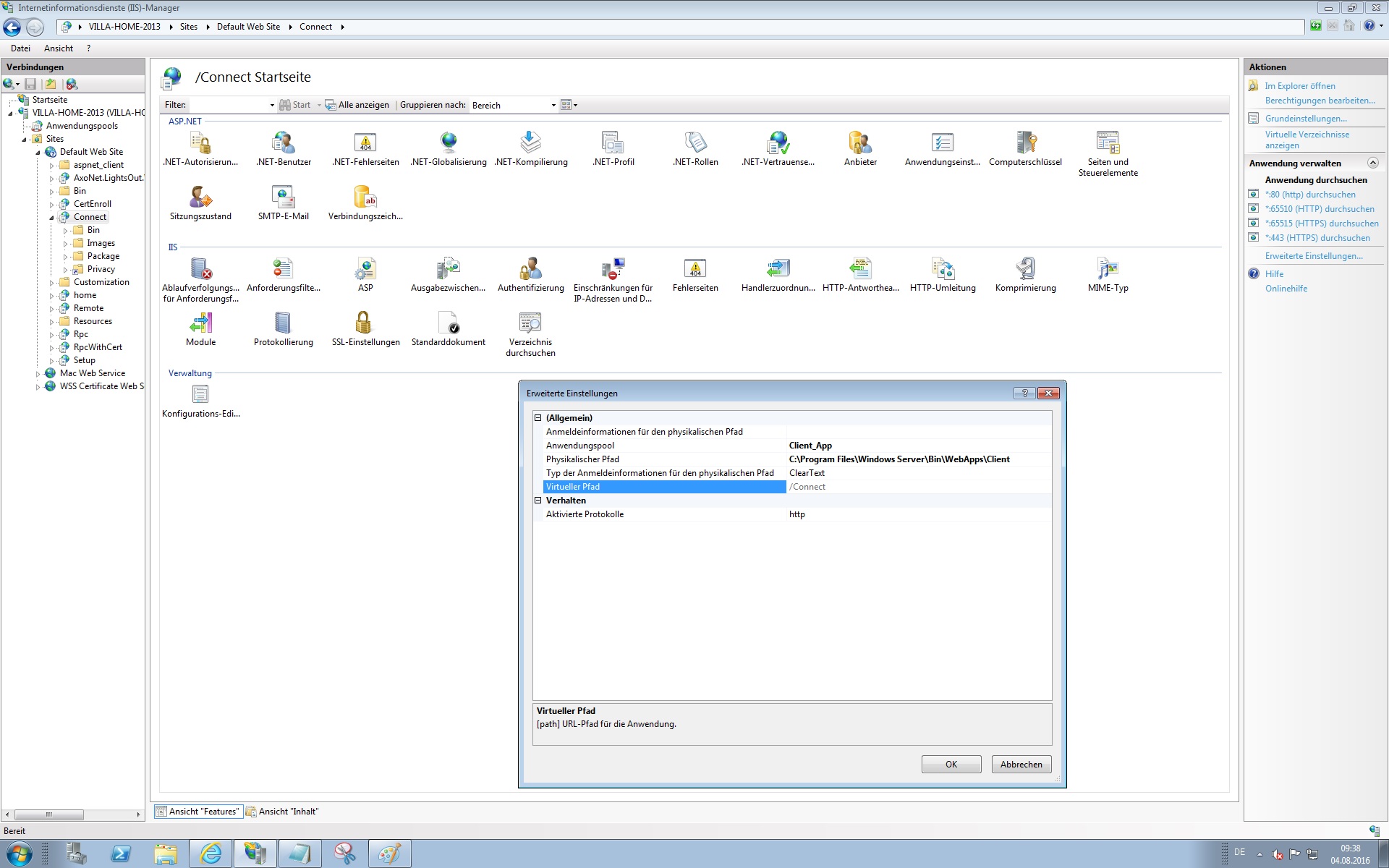Open the Konfigurations-Editor icon

pos(200,395)
